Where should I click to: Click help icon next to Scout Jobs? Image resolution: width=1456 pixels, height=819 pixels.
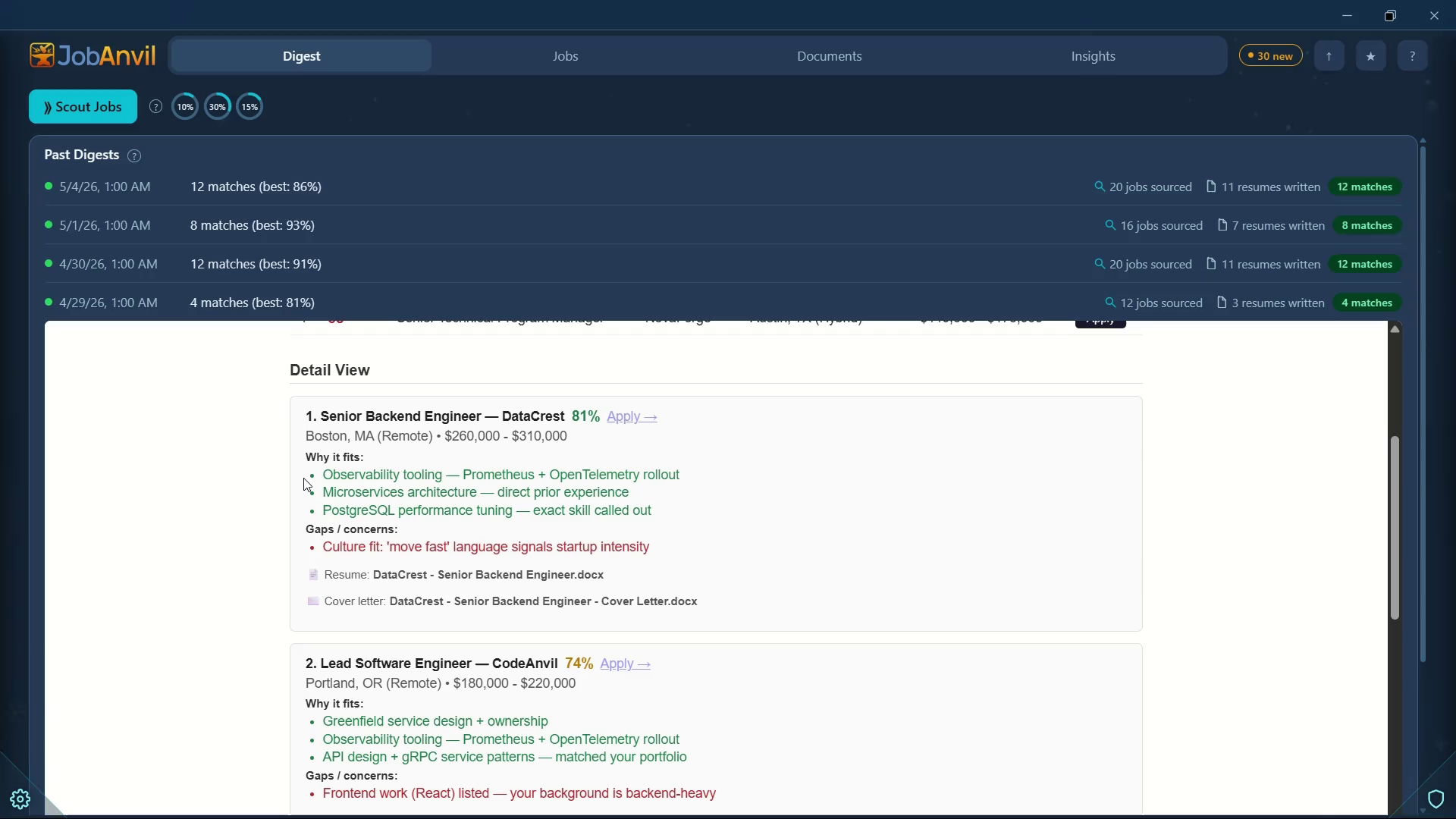click(155, 107)
